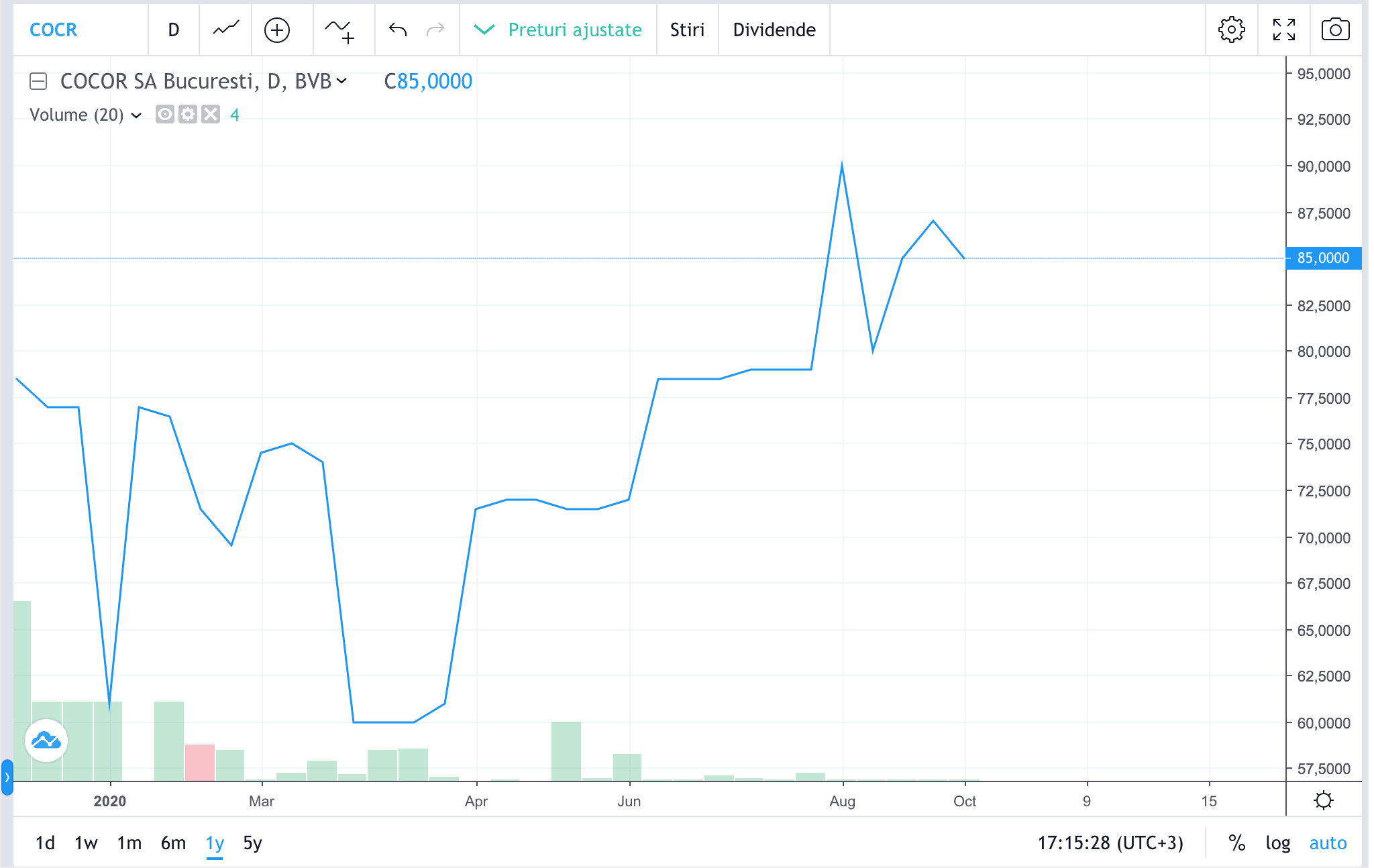
Task: Toggle auto scale mode
Action: [1328, 843]
